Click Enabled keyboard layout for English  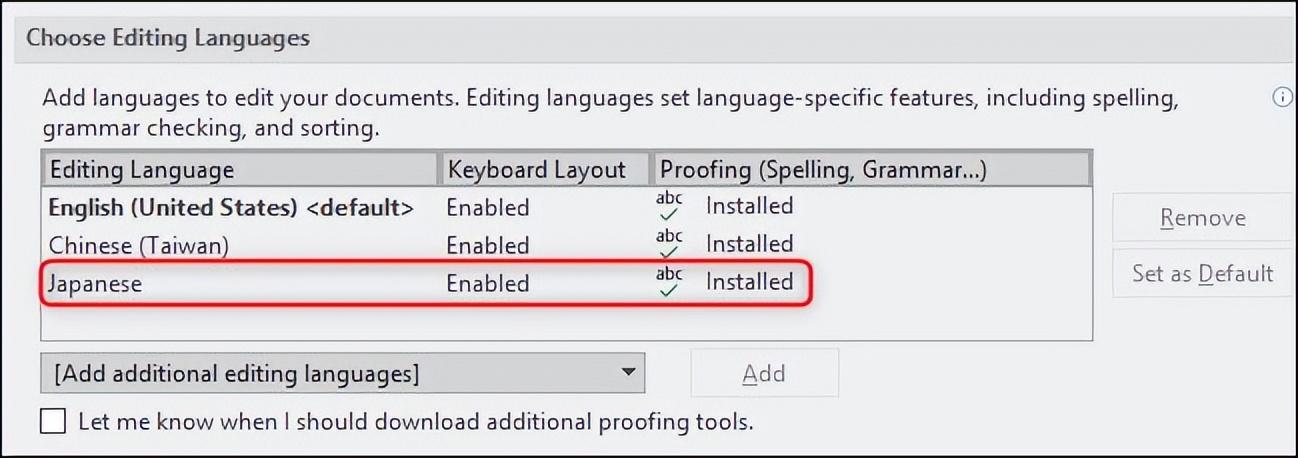pyautogui.click(x=488, y=207)
